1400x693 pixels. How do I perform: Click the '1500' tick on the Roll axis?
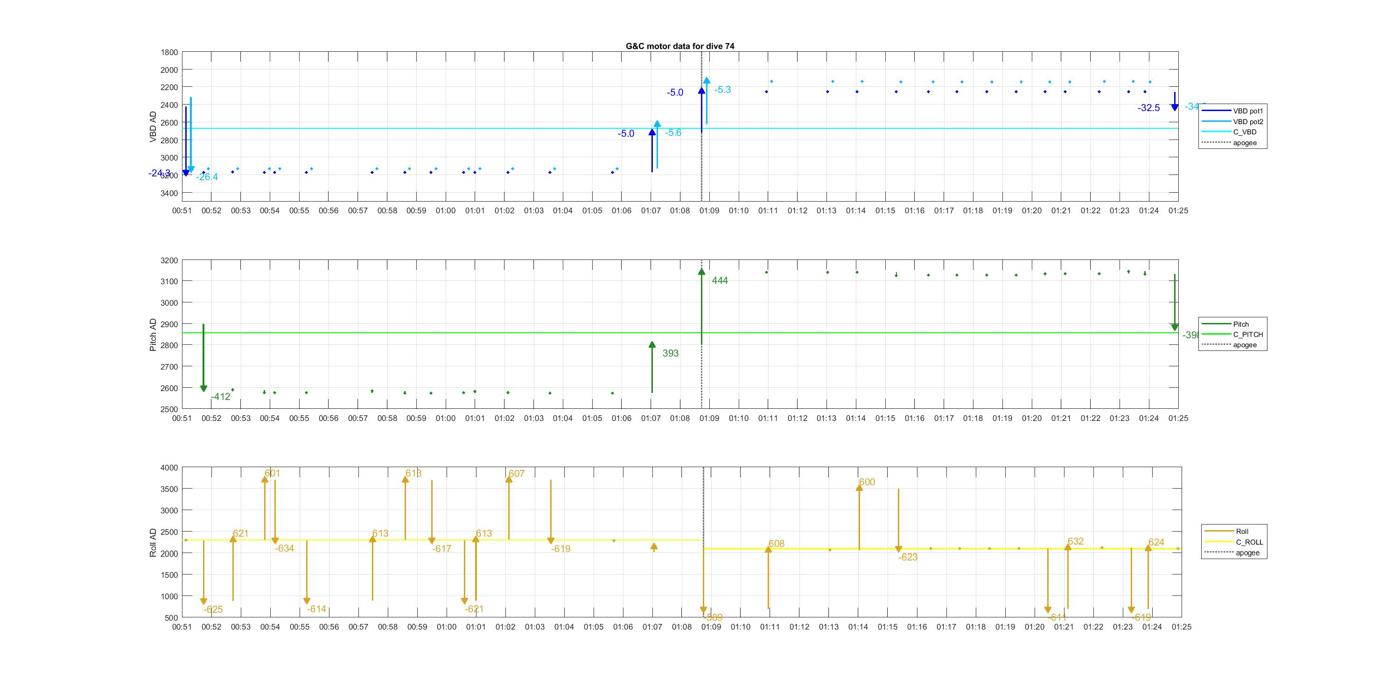coord(169,575)
